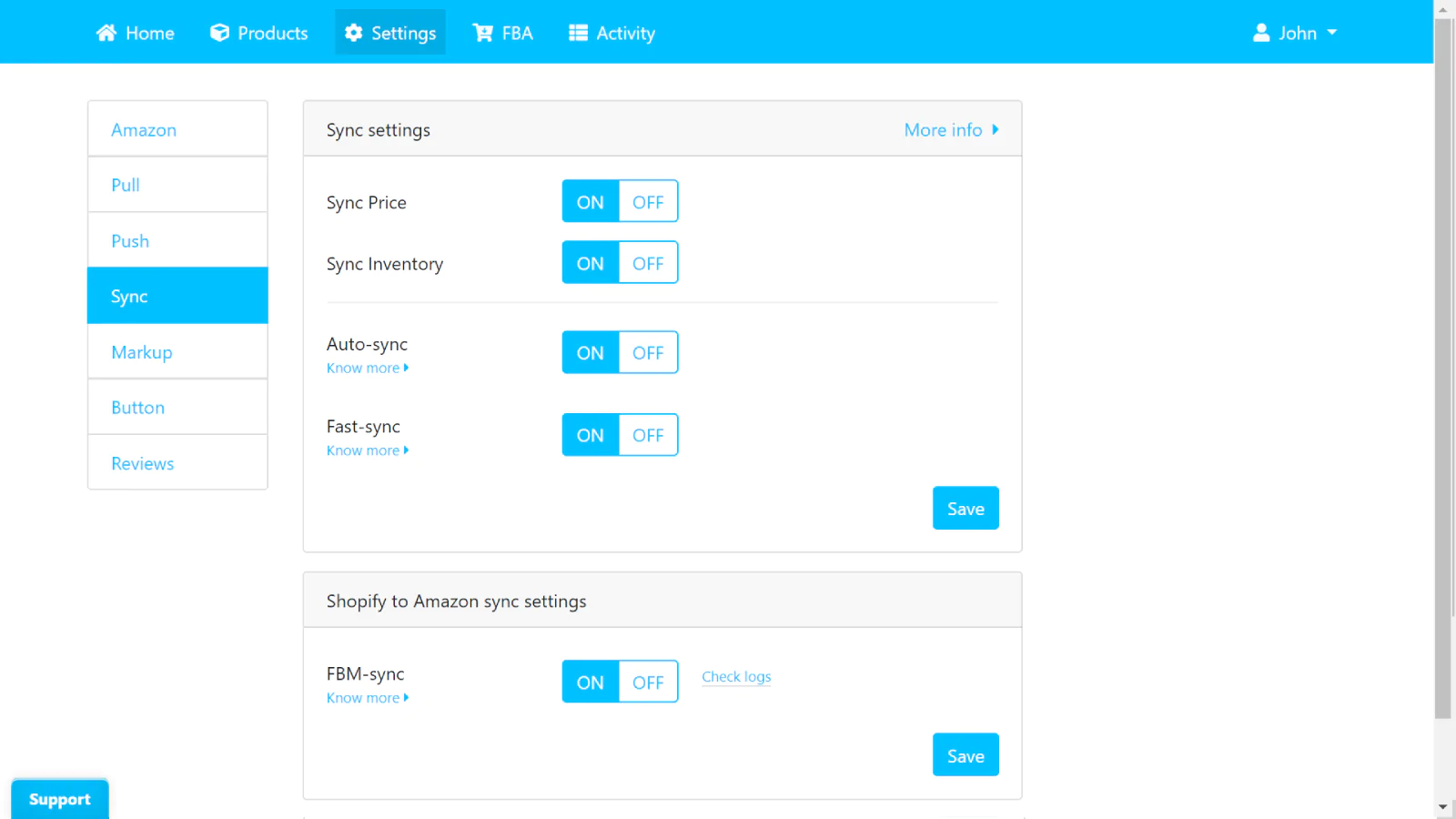The image size is (1456, 819).
Task: Open More info link in Sync settings
Action: pos(951,129)
